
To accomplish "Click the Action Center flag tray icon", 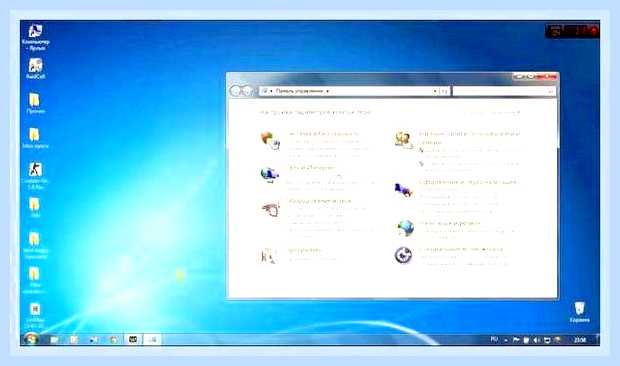I will point(516,340).
